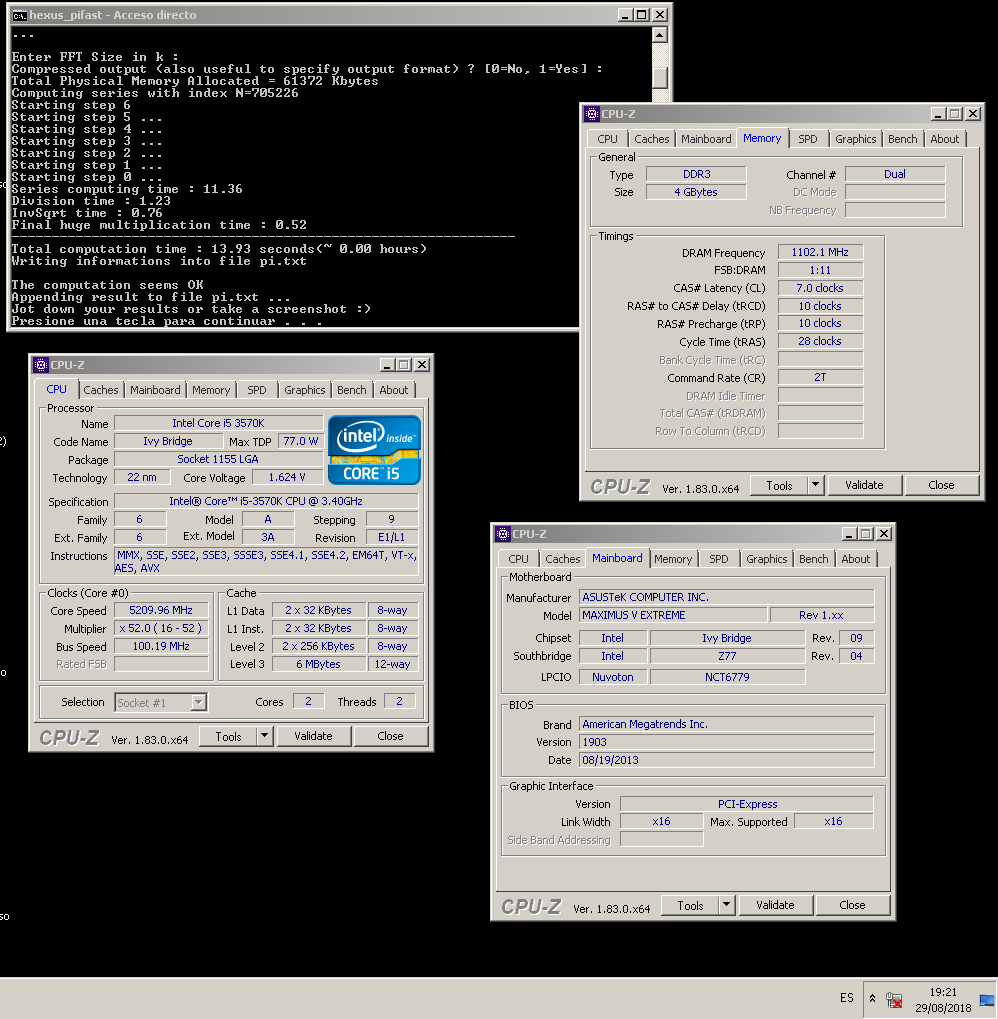
Task: Open Tools dropdown arrow in the CPU tab window
Action: [264, 736]
